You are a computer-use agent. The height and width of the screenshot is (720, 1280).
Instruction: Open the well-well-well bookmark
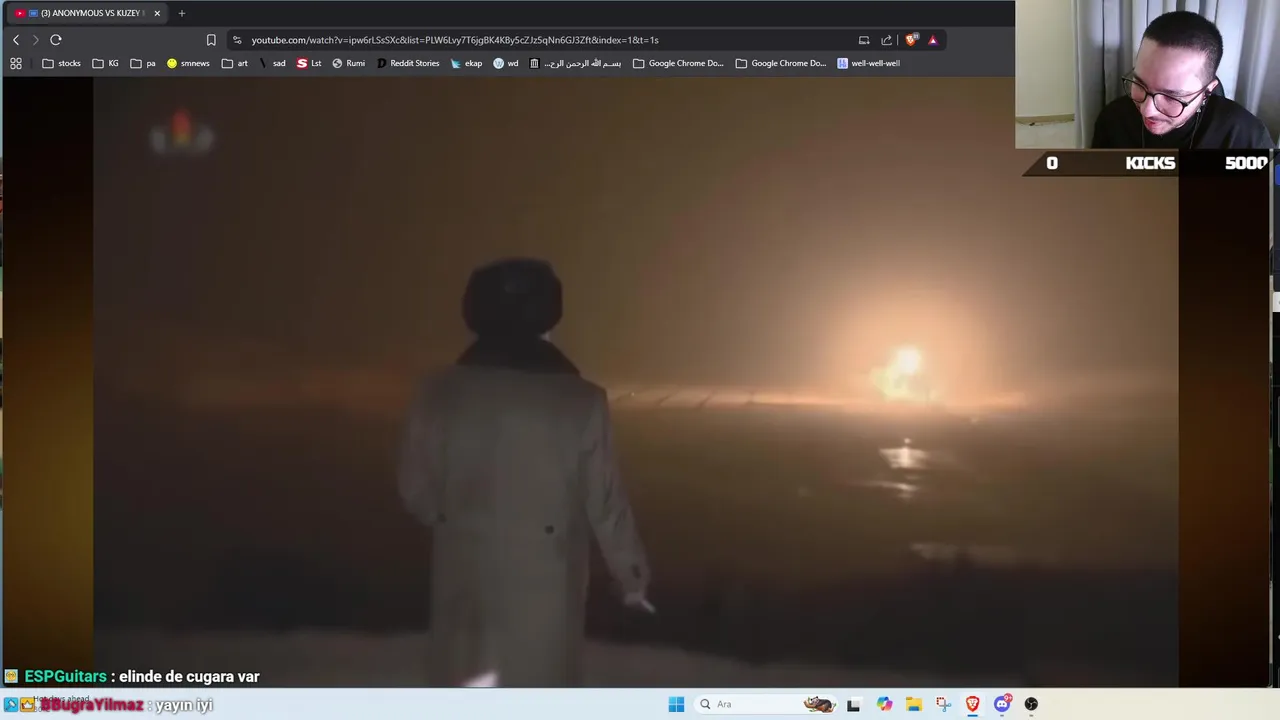tap(868, 63)
